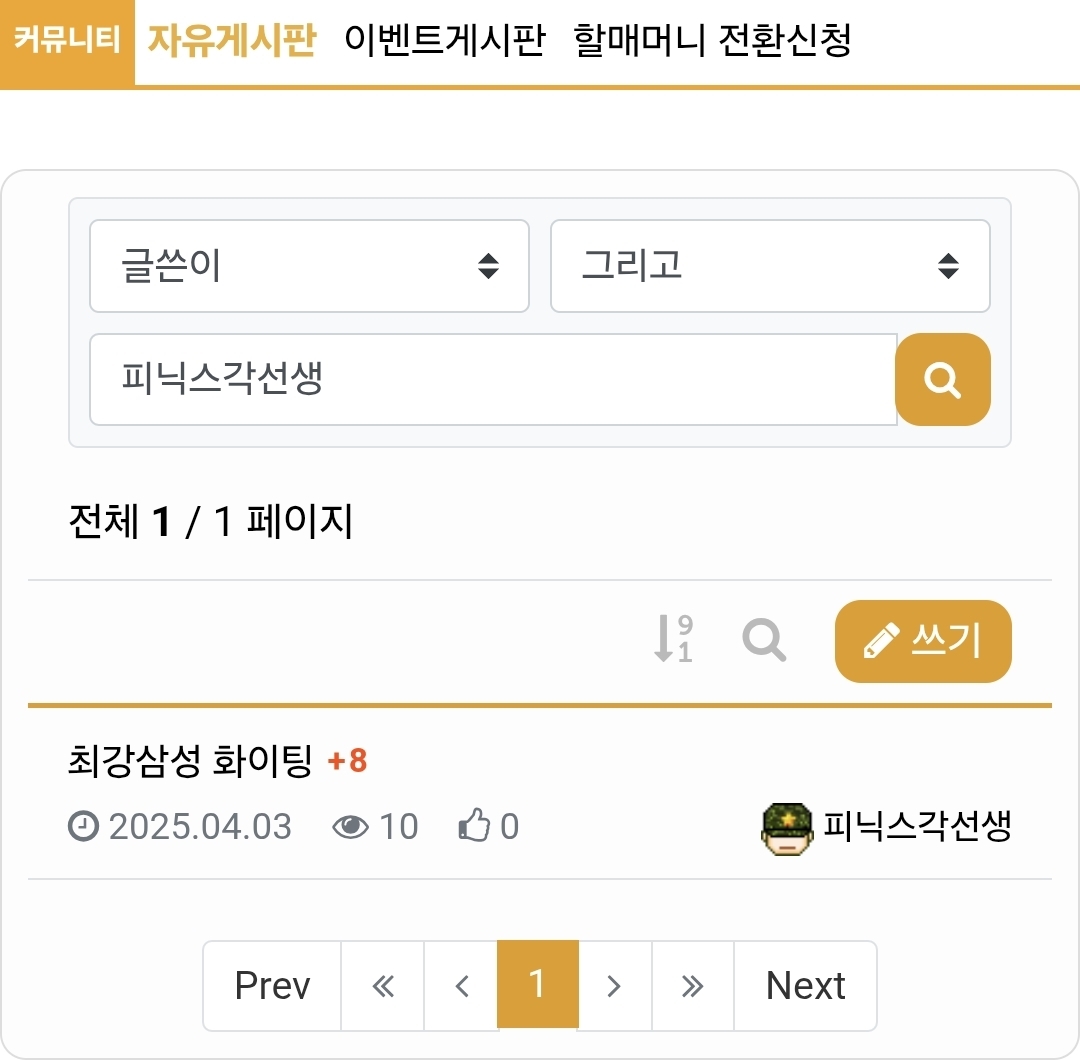Screen dimensions: 1080x1060
Task: Open the 글쓴이 search field dropdown
Action: (x=309, y=266)
